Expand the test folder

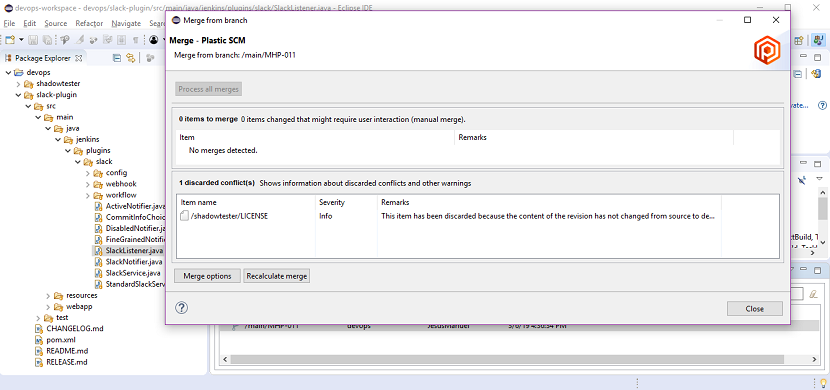tap(38, 318)
